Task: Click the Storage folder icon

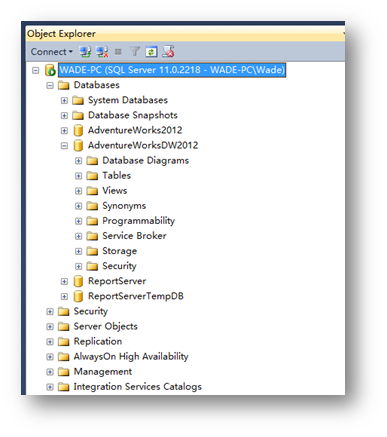Action: [92, 251]
